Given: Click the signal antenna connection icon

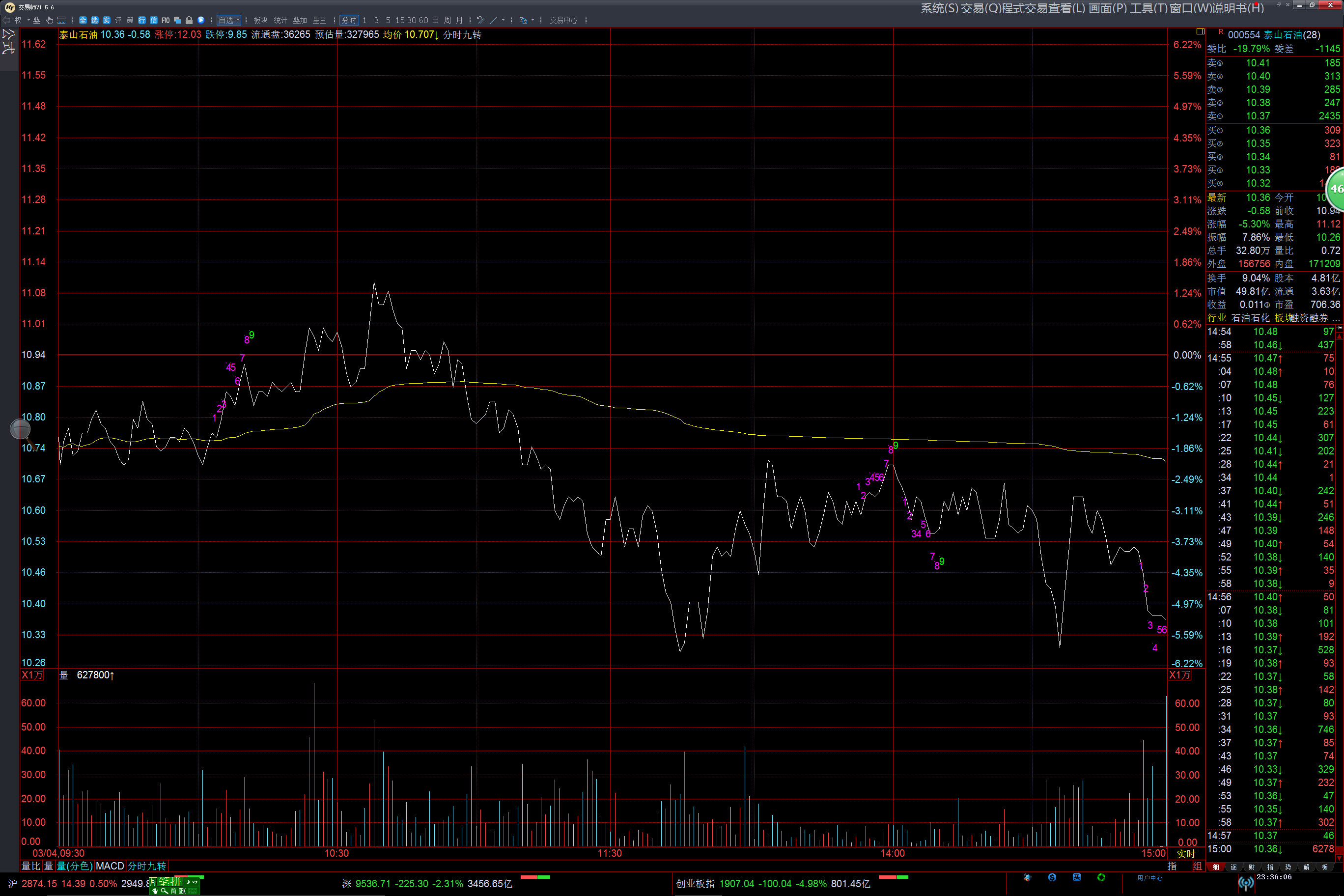Looking at the screenshot, I should (1246, 883).
